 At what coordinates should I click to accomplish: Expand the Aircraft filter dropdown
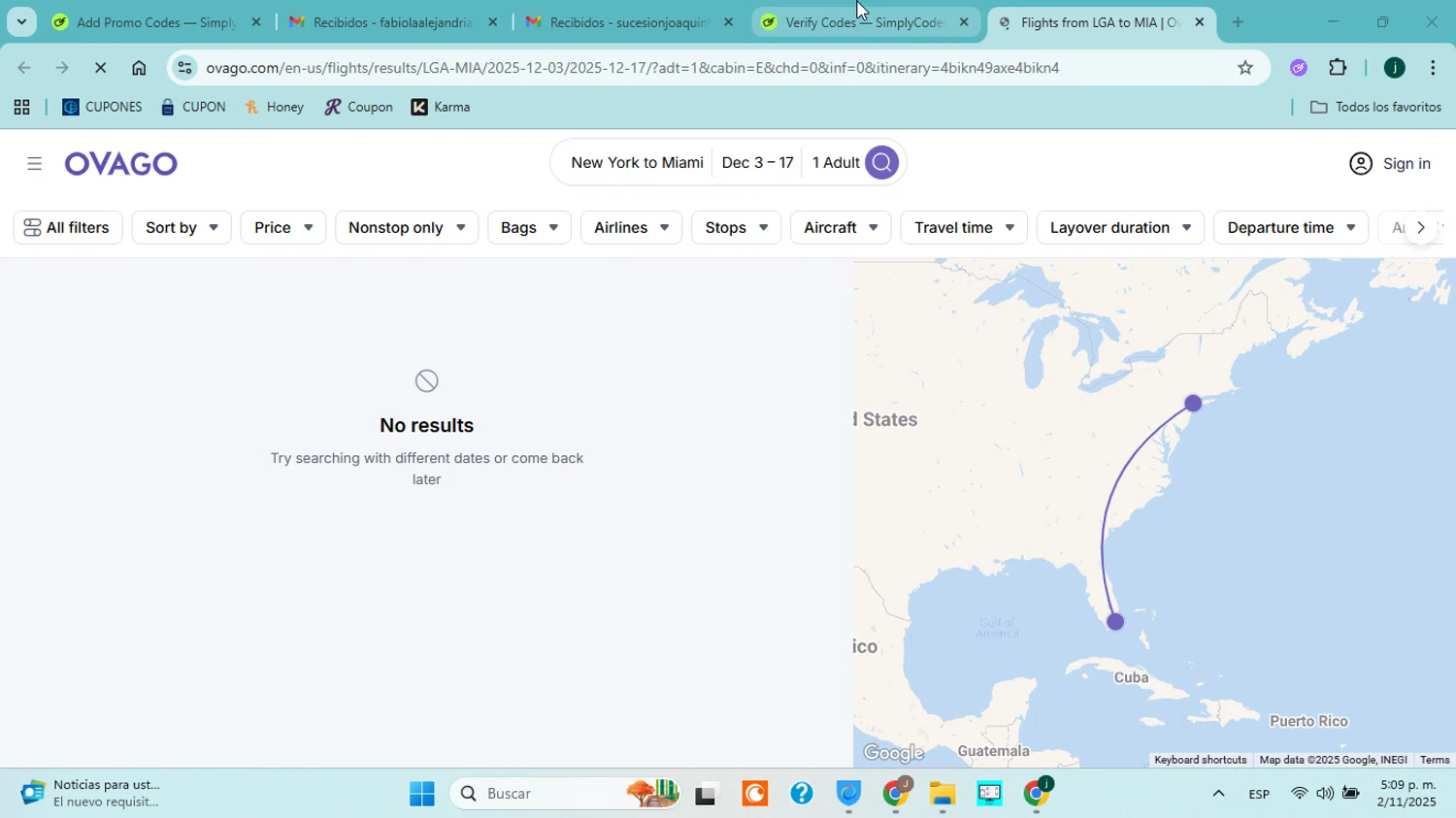[x=841, y=227]
